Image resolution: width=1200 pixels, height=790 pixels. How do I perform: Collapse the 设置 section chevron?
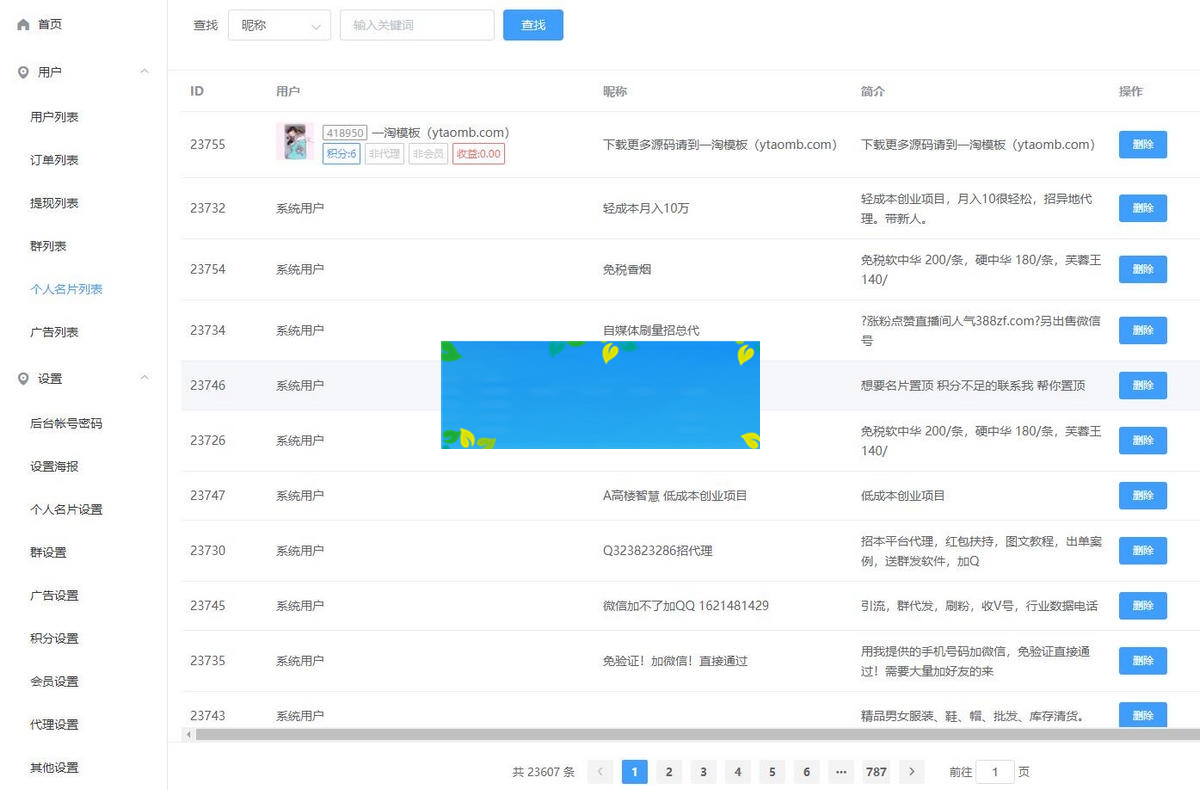(144, 379)
